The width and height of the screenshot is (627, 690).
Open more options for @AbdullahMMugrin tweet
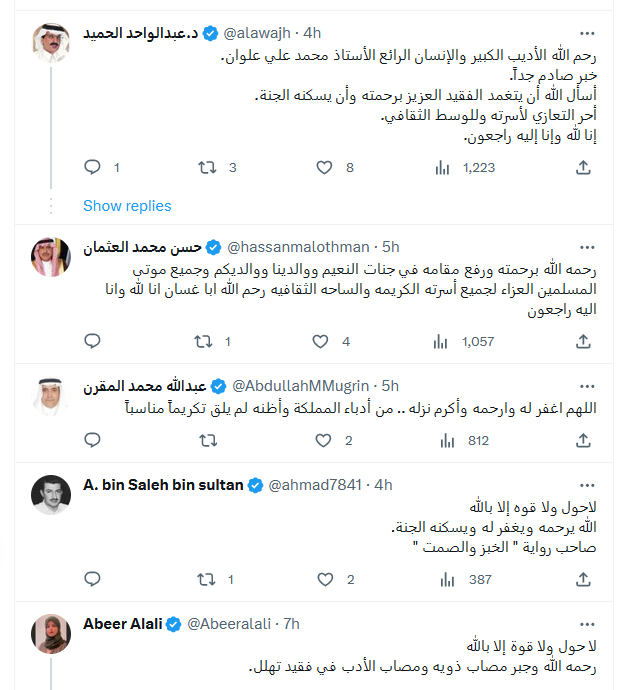(587, 386)
